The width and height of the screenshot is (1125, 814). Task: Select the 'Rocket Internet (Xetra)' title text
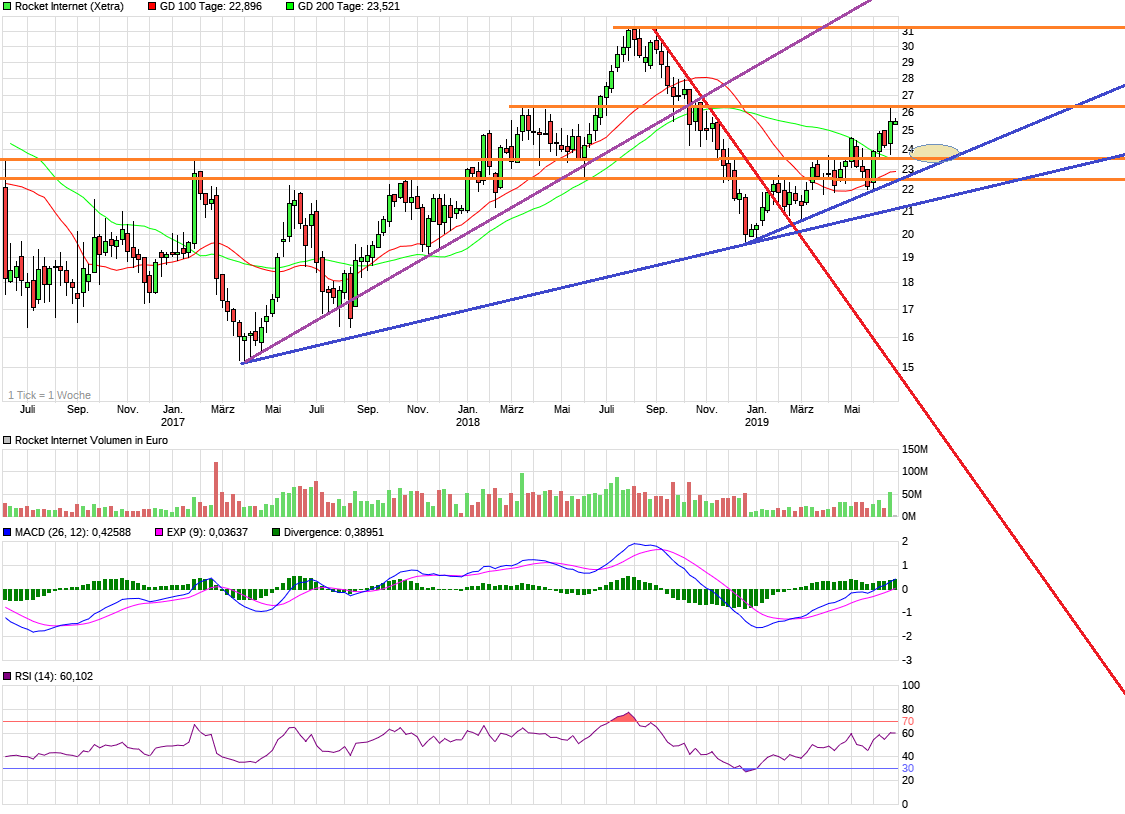[69, 6]
